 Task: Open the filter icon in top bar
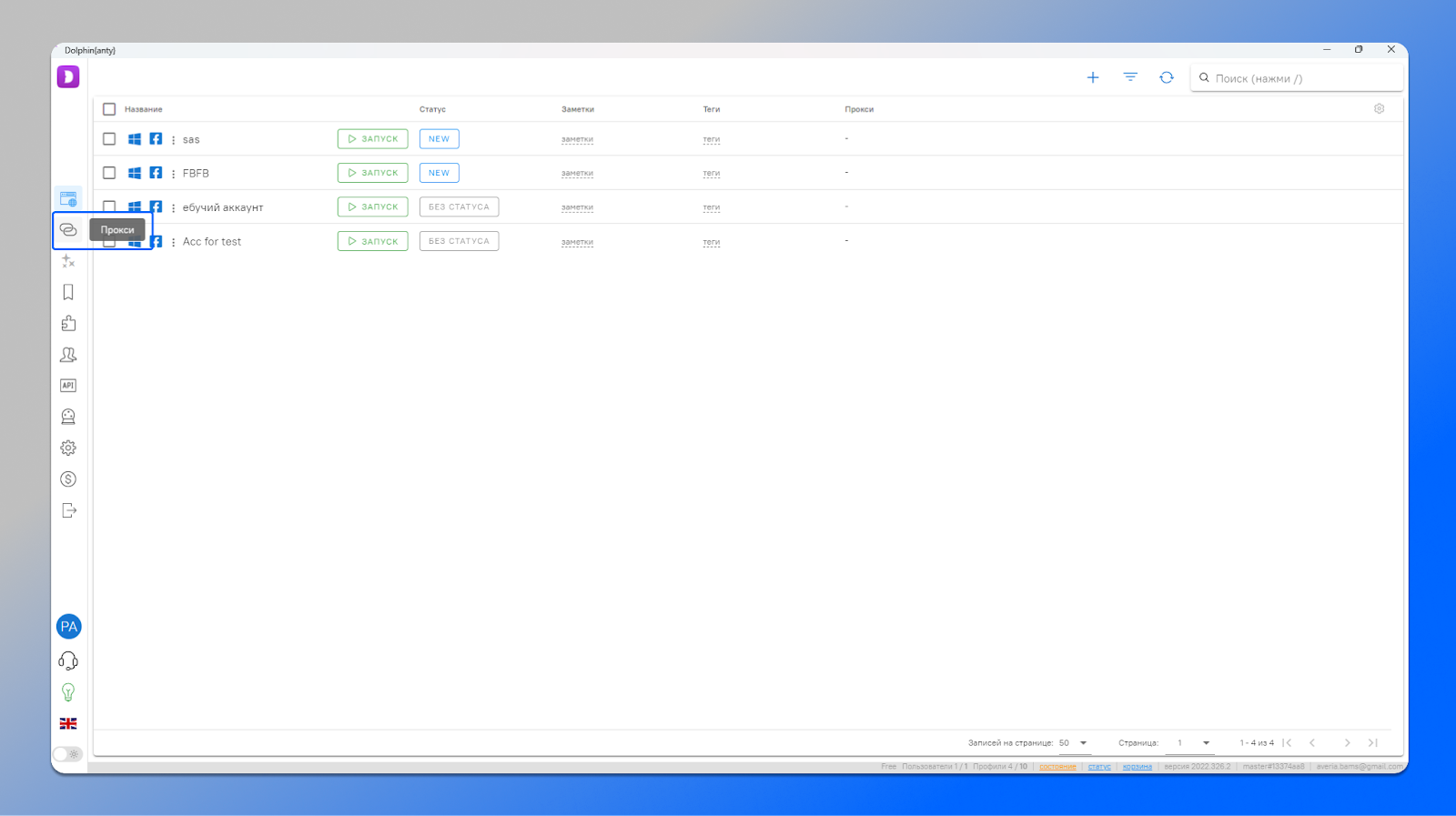click(1130, 77)
